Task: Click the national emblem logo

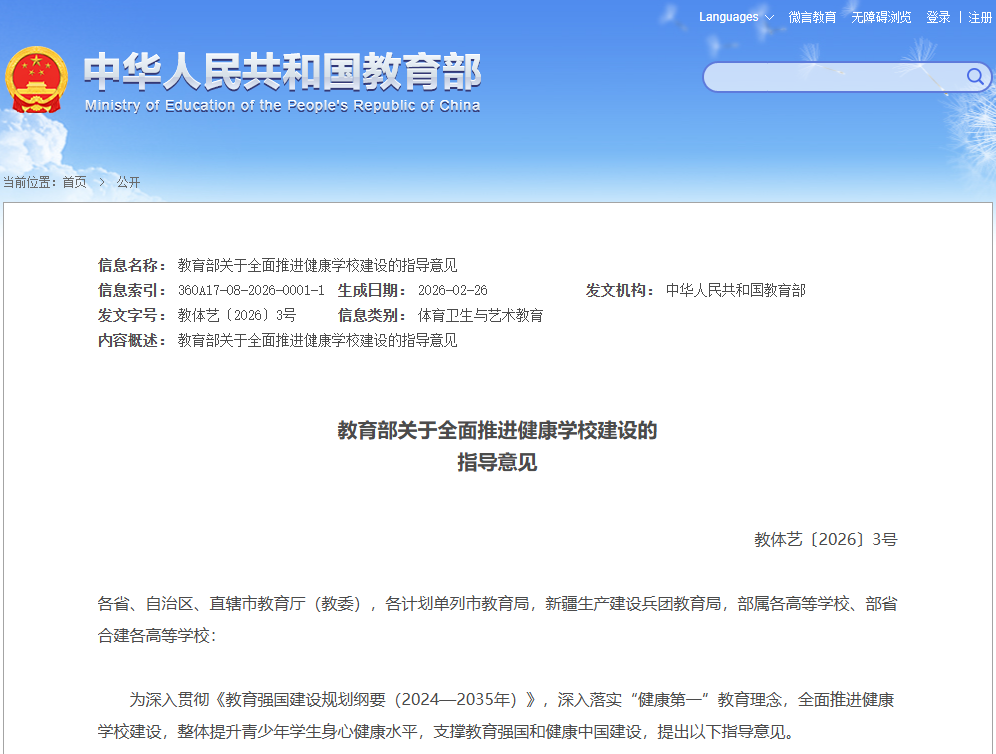Action: pos(36,80)
